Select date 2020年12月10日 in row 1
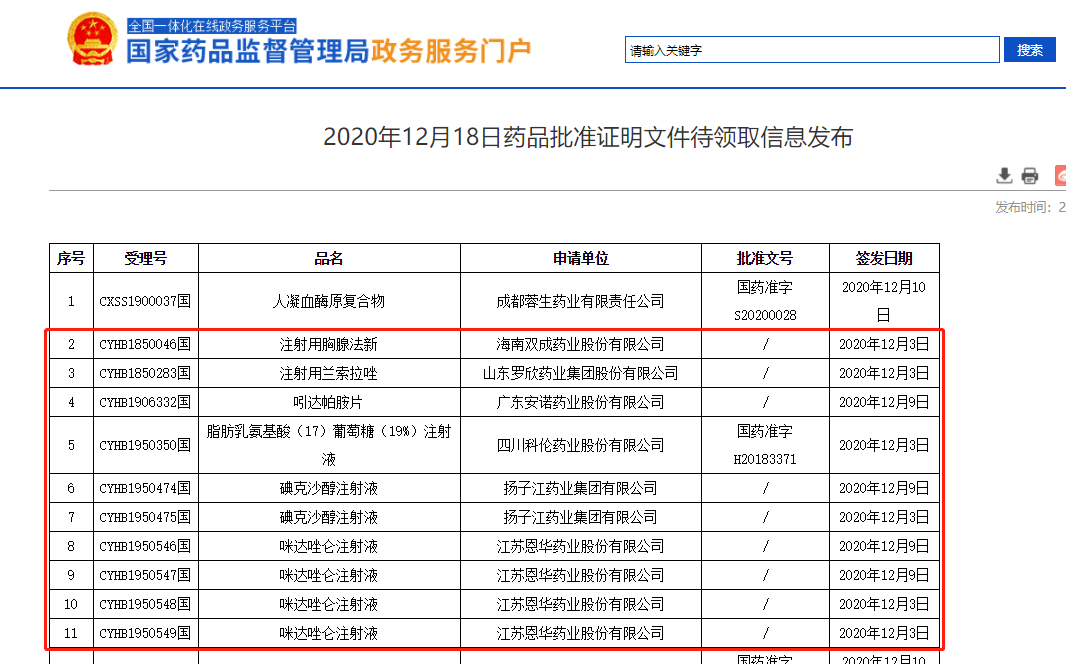This screenshot has width=1066, height=664. [x=884, y=301]
